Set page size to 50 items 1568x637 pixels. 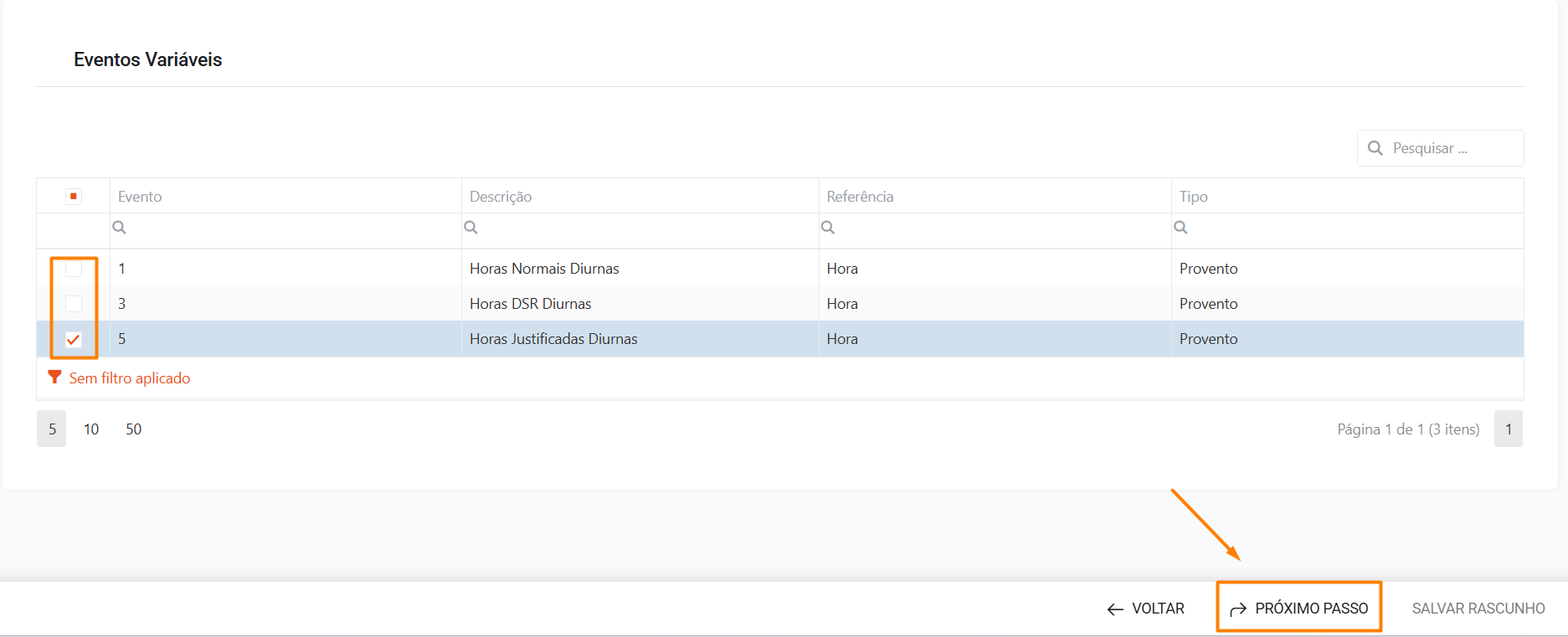133,429
